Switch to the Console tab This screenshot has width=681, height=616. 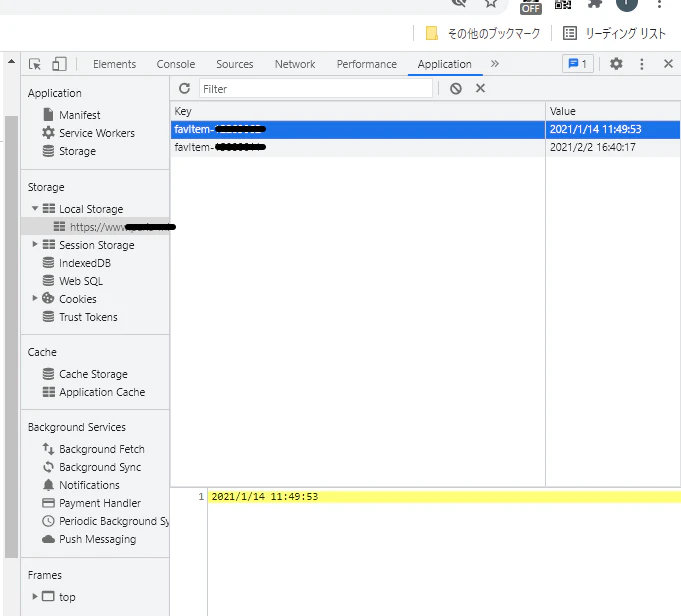click(x=176, y=64)
